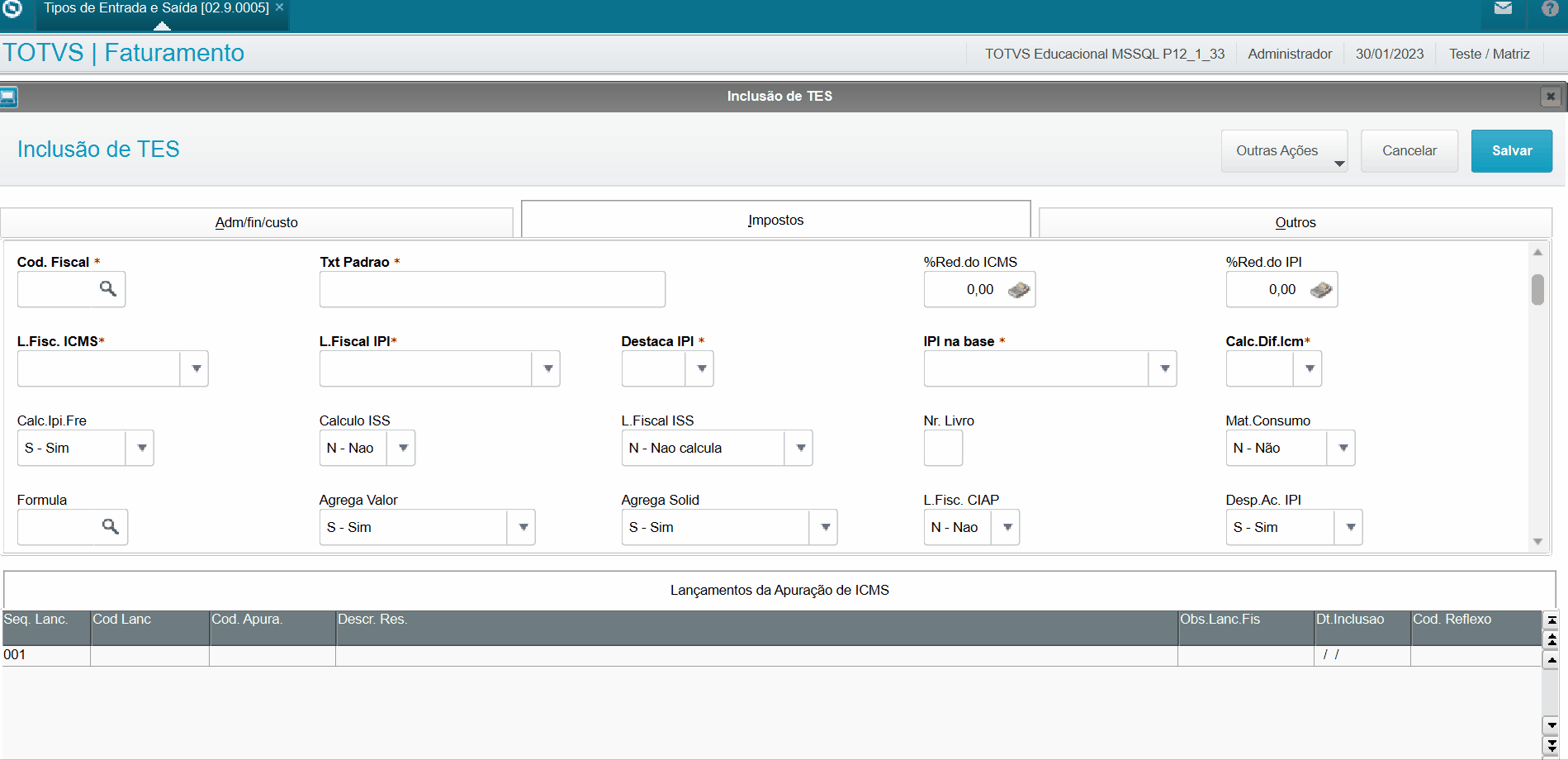
Task: Click TOTVS Educacional MSSQL P12_1_33 label
Action: coord(1105,54)
